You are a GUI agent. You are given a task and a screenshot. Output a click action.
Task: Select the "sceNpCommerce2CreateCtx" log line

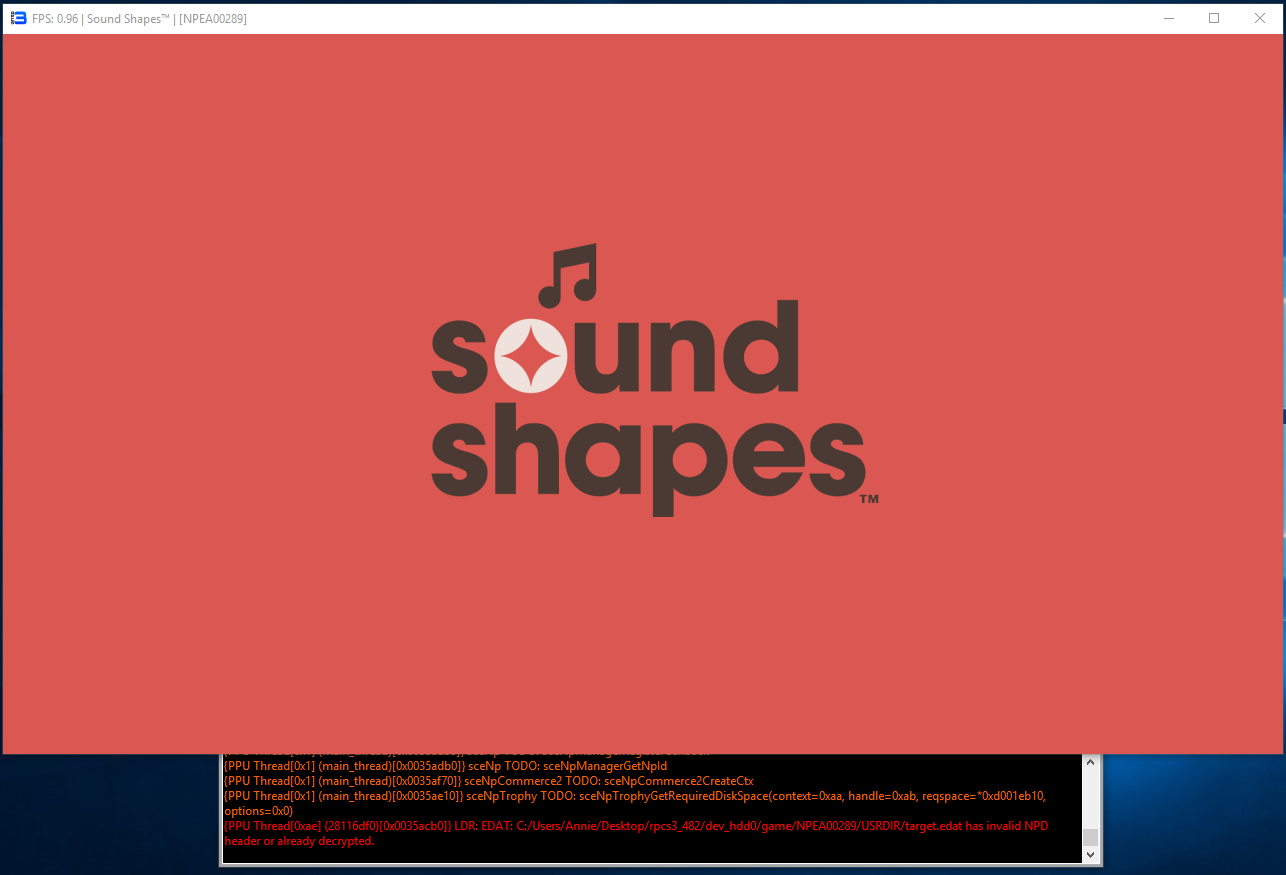point(489,781)
